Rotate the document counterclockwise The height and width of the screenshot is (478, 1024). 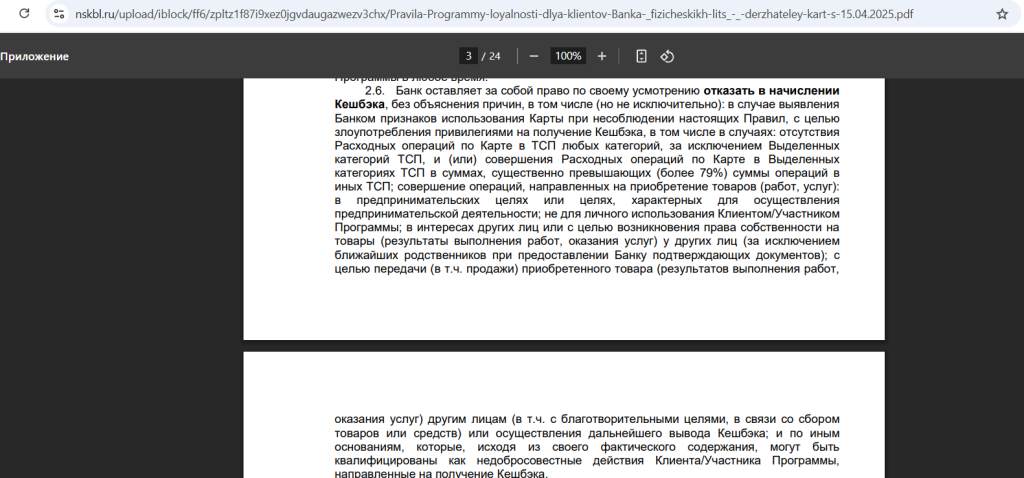pyautogui.click(x=668, y=56)
